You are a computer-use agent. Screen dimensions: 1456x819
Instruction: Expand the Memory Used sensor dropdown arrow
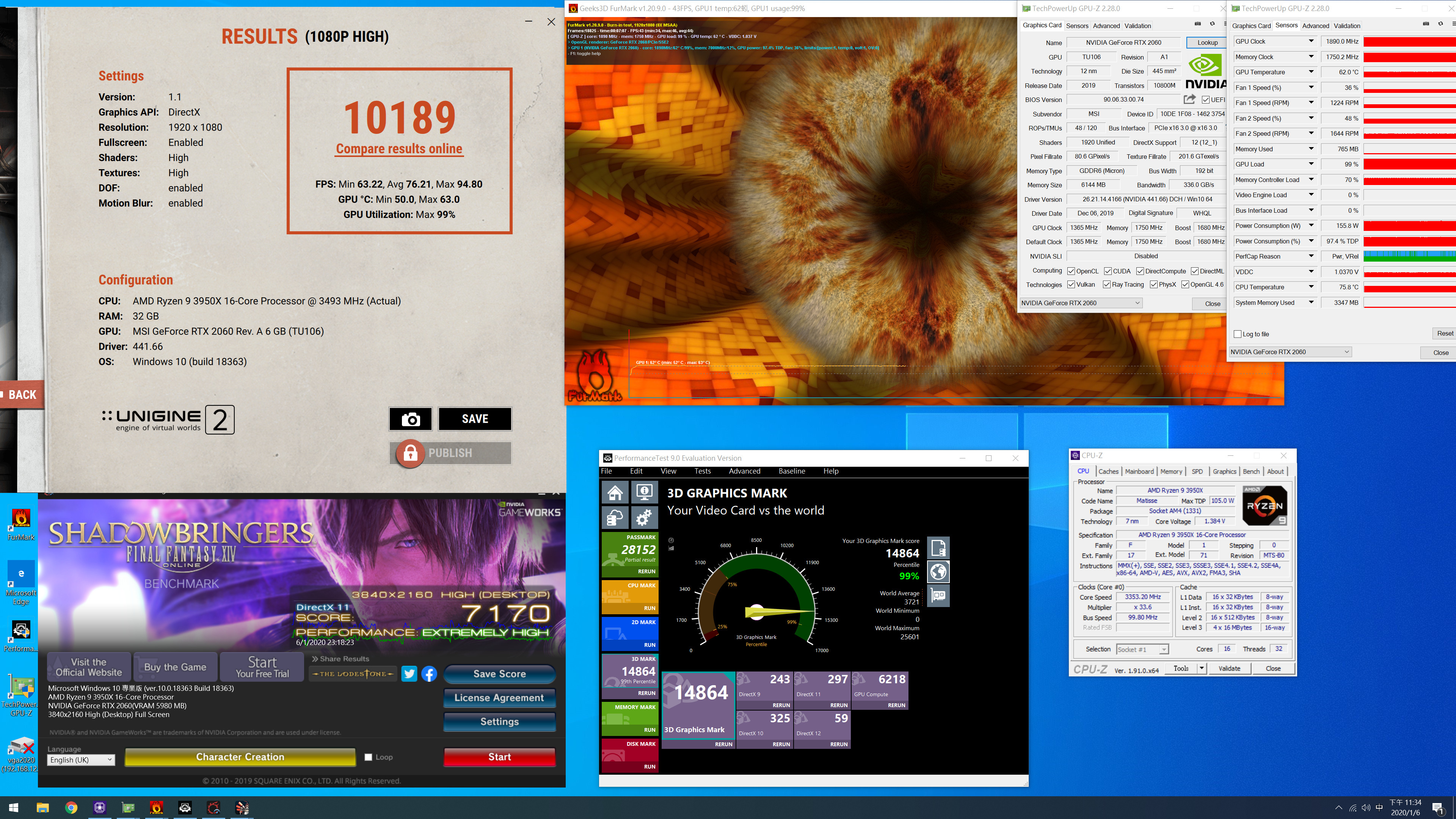1311,149
